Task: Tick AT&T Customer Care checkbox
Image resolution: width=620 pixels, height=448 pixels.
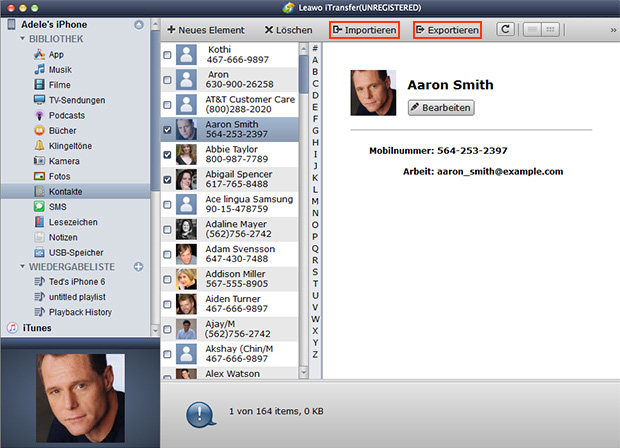Action: (x=167, y=105)
